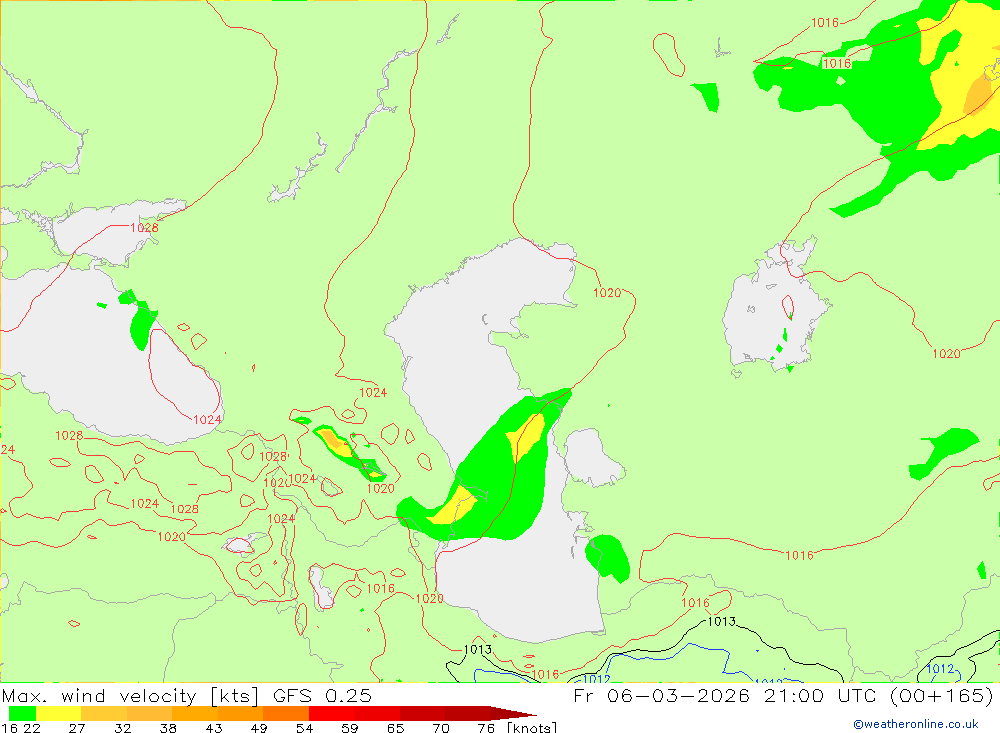Image resolution: width=1000 pixels, height=733 pixels.
Task: Select the orange 38–43 knots legend swatch
Action: click(195, 713)
